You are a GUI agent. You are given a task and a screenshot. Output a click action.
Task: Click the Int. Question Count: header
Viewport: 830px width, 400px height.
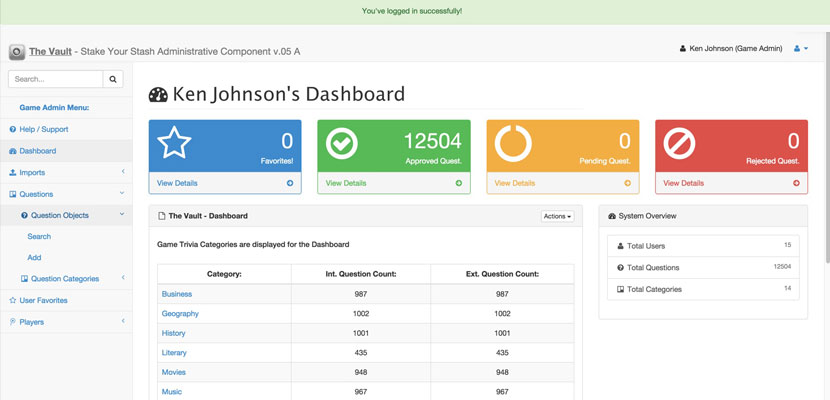point(361,274)
